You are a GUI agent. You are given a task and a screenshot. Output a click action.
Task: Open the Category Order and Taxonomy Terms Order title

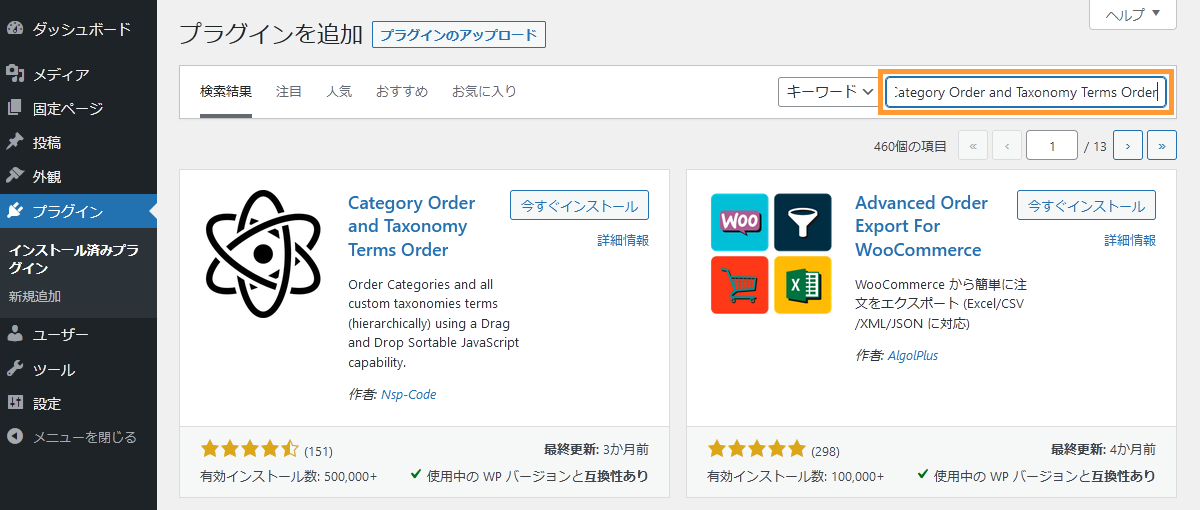click(412, 226)
